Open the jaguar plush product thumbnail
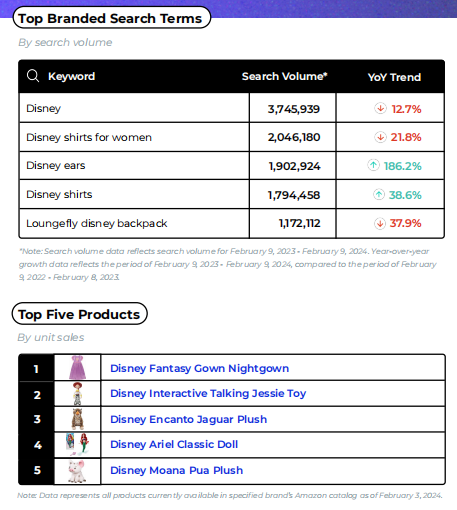 coord(78,419)
